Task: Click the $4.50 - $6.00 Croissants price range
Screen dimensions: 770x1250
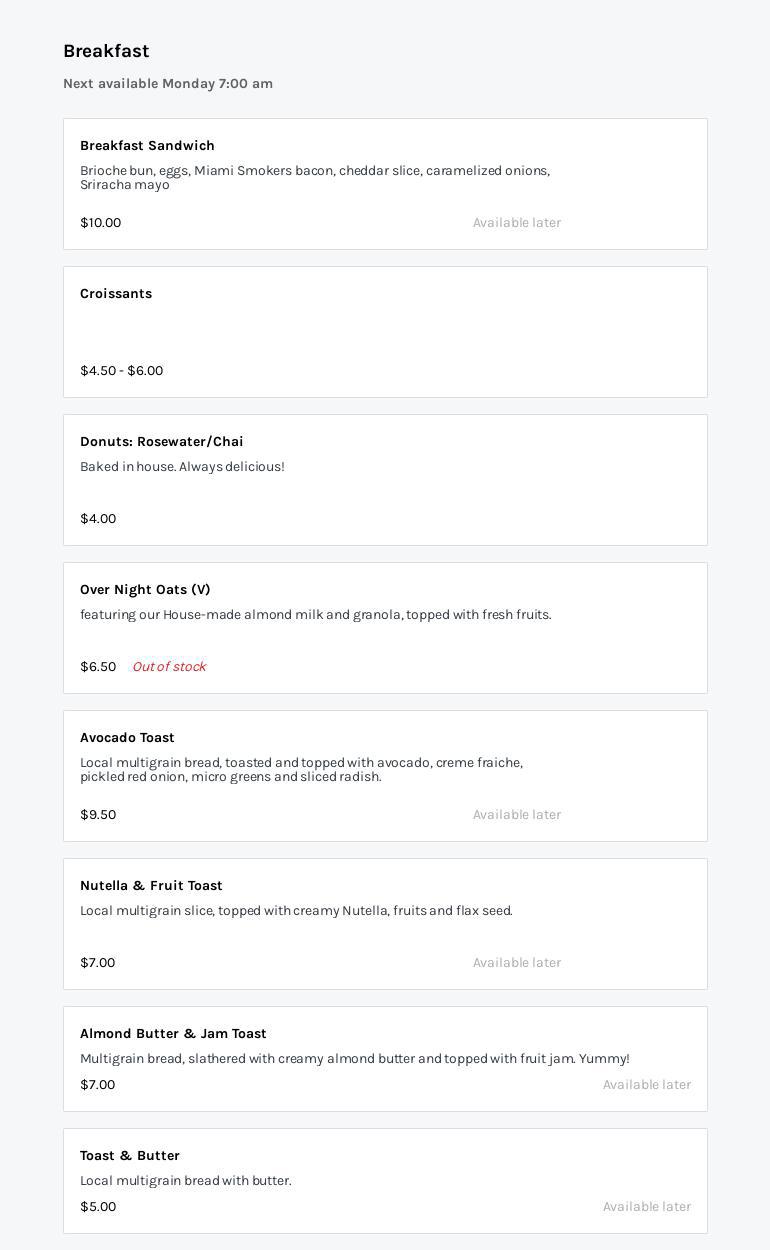Action: pyautogui.click(x=121, y=371)
